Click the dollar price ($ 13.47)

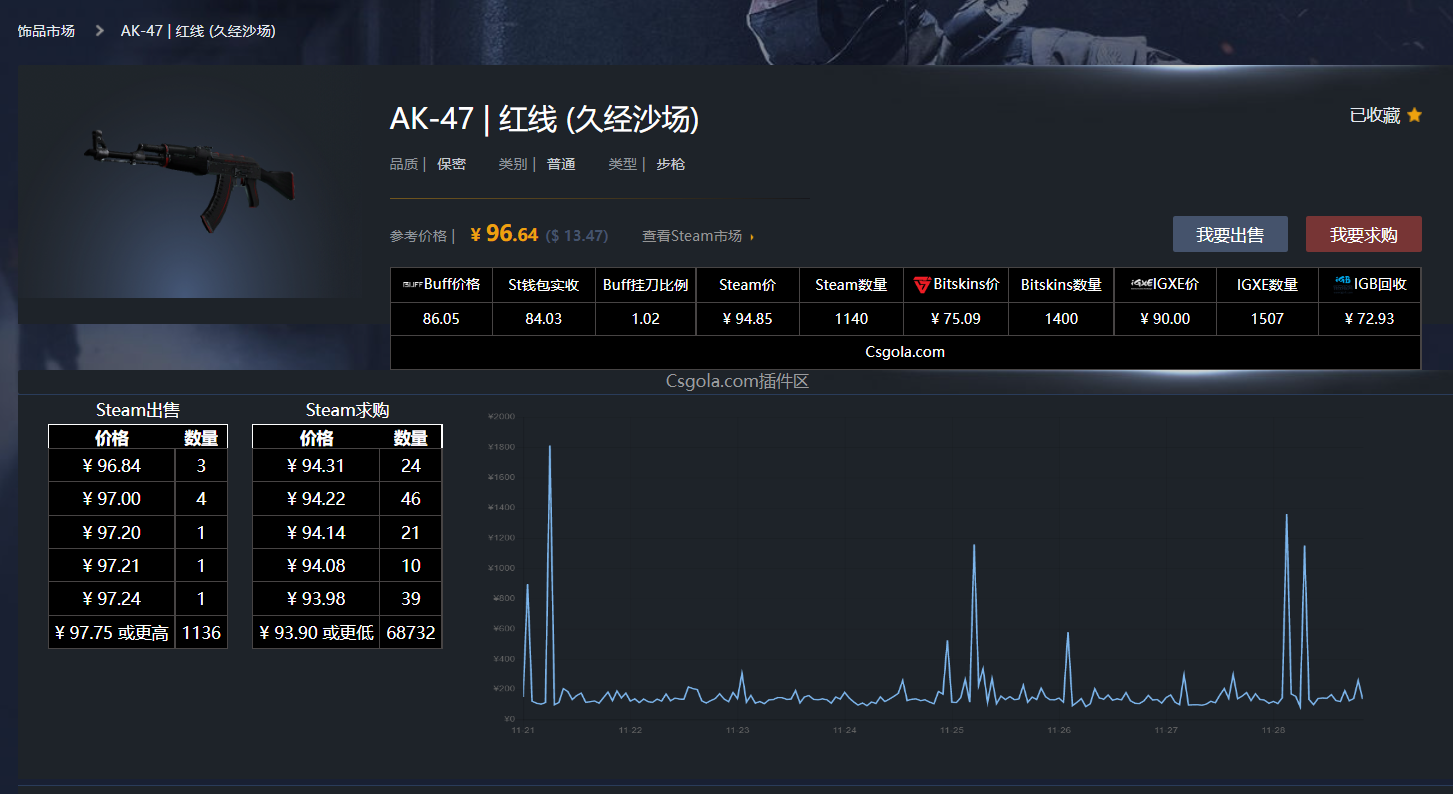pyautogui.click(x=577, y=236)
